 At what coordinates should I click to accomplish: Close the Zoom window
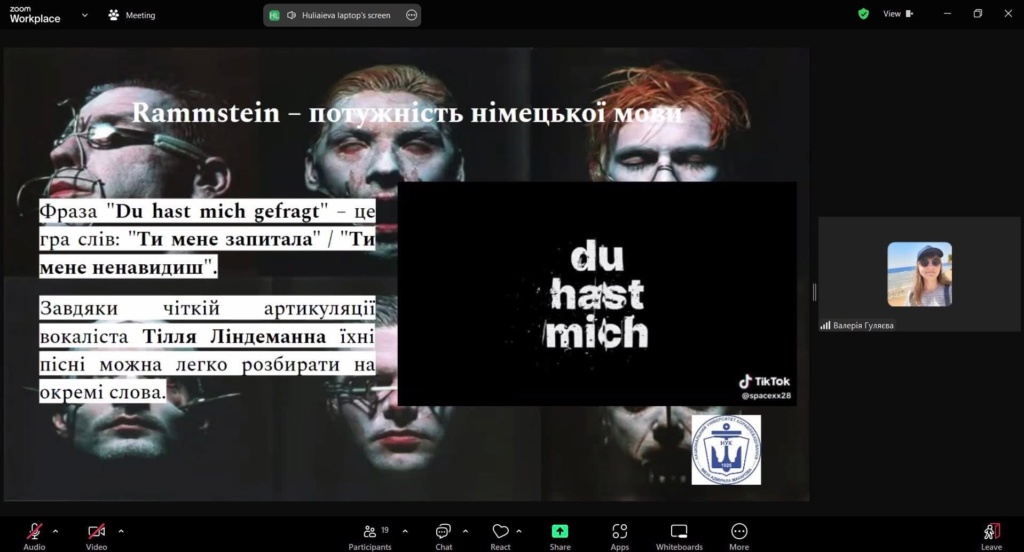[x=1008, y=14]
